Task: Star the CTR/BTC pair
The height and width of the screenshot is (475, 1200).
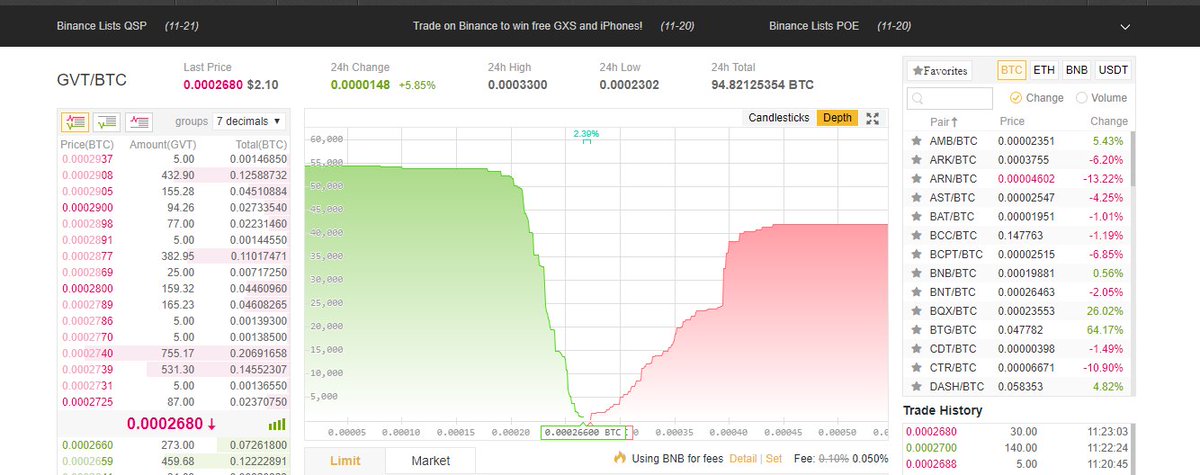Action: [x=916, y=367]
